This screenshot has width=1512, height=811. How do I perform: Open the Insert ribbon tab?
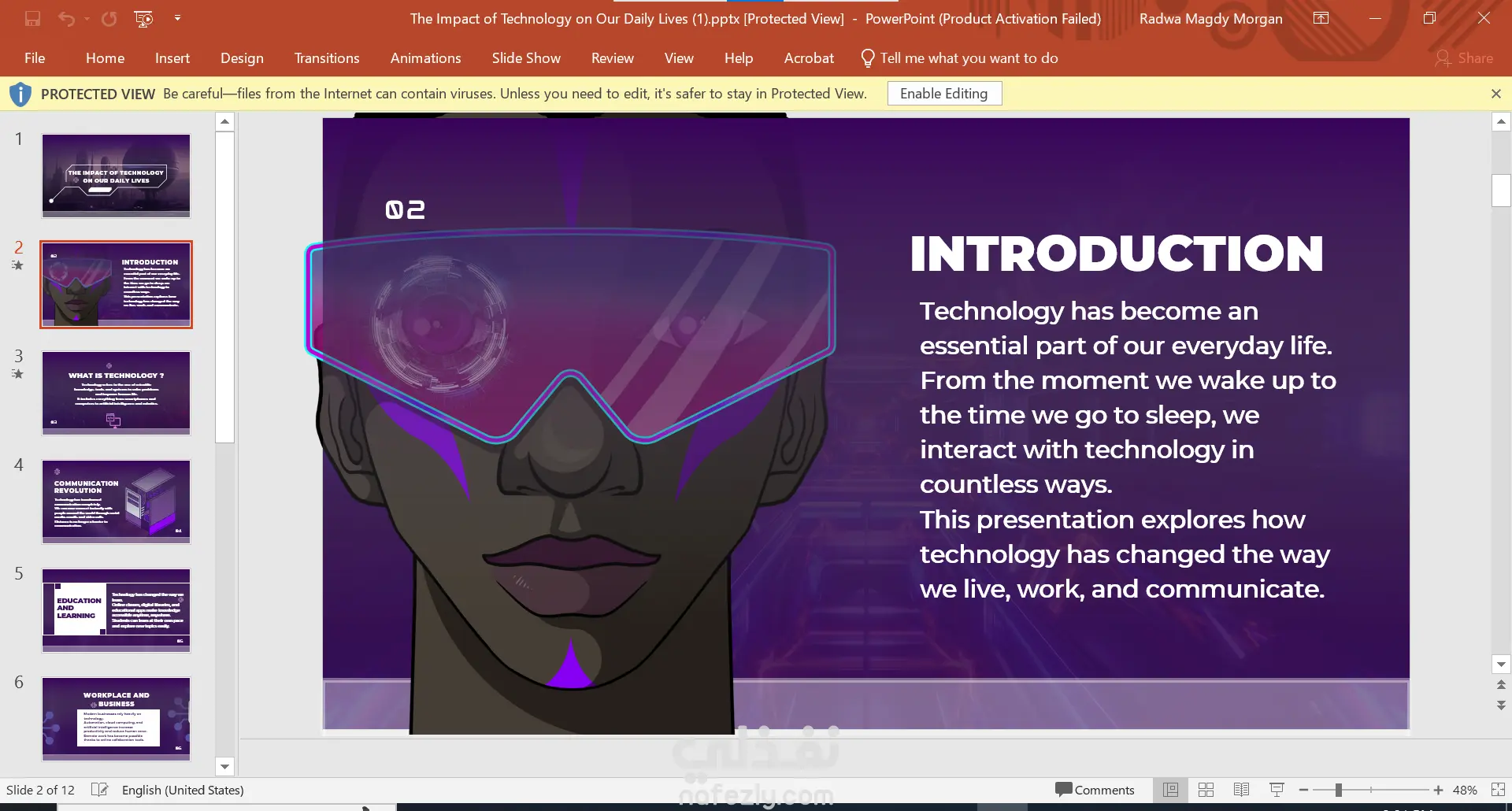pos(172,58)
